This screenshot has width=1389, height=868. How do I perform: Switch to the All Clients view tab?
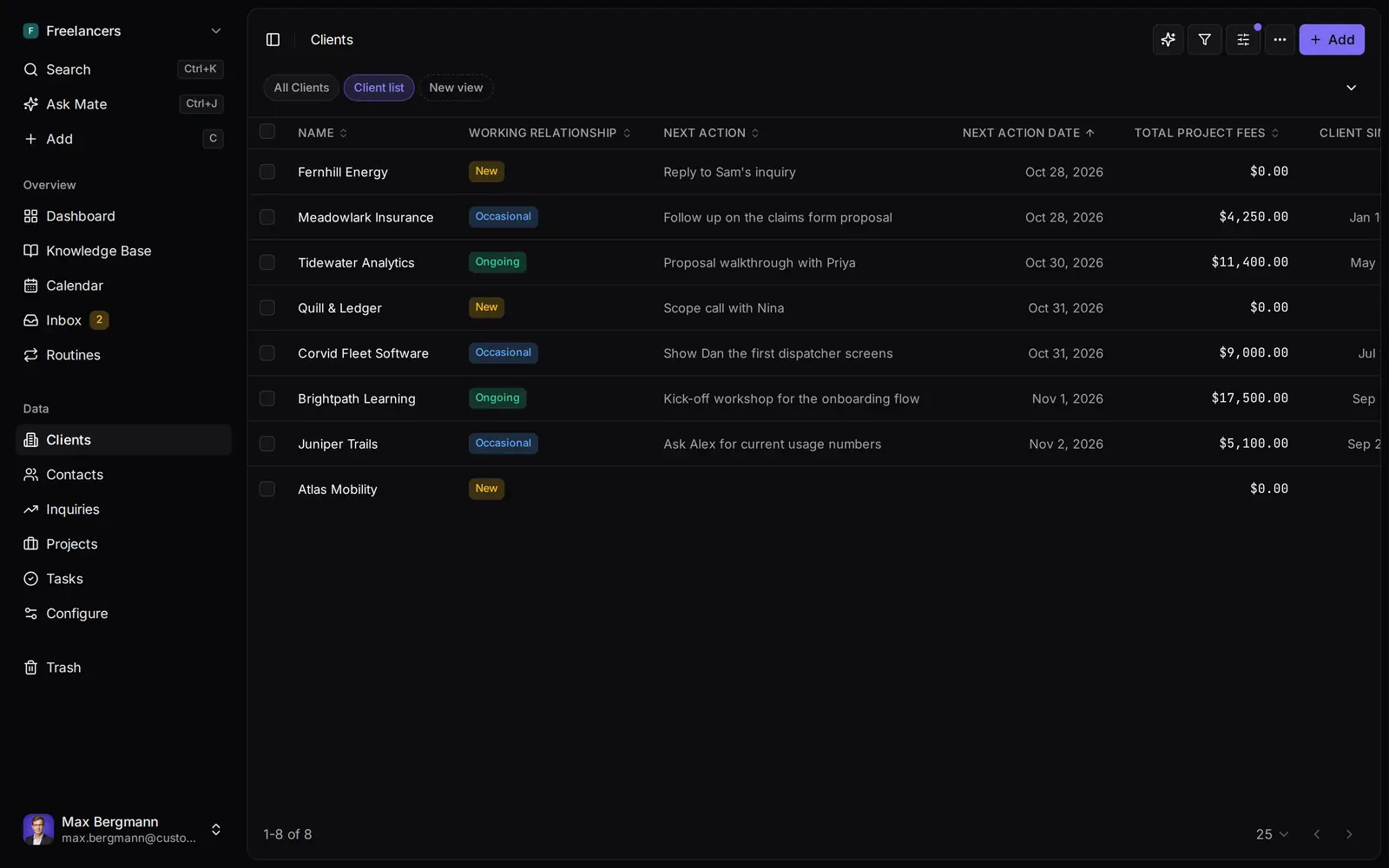point(301,88)
